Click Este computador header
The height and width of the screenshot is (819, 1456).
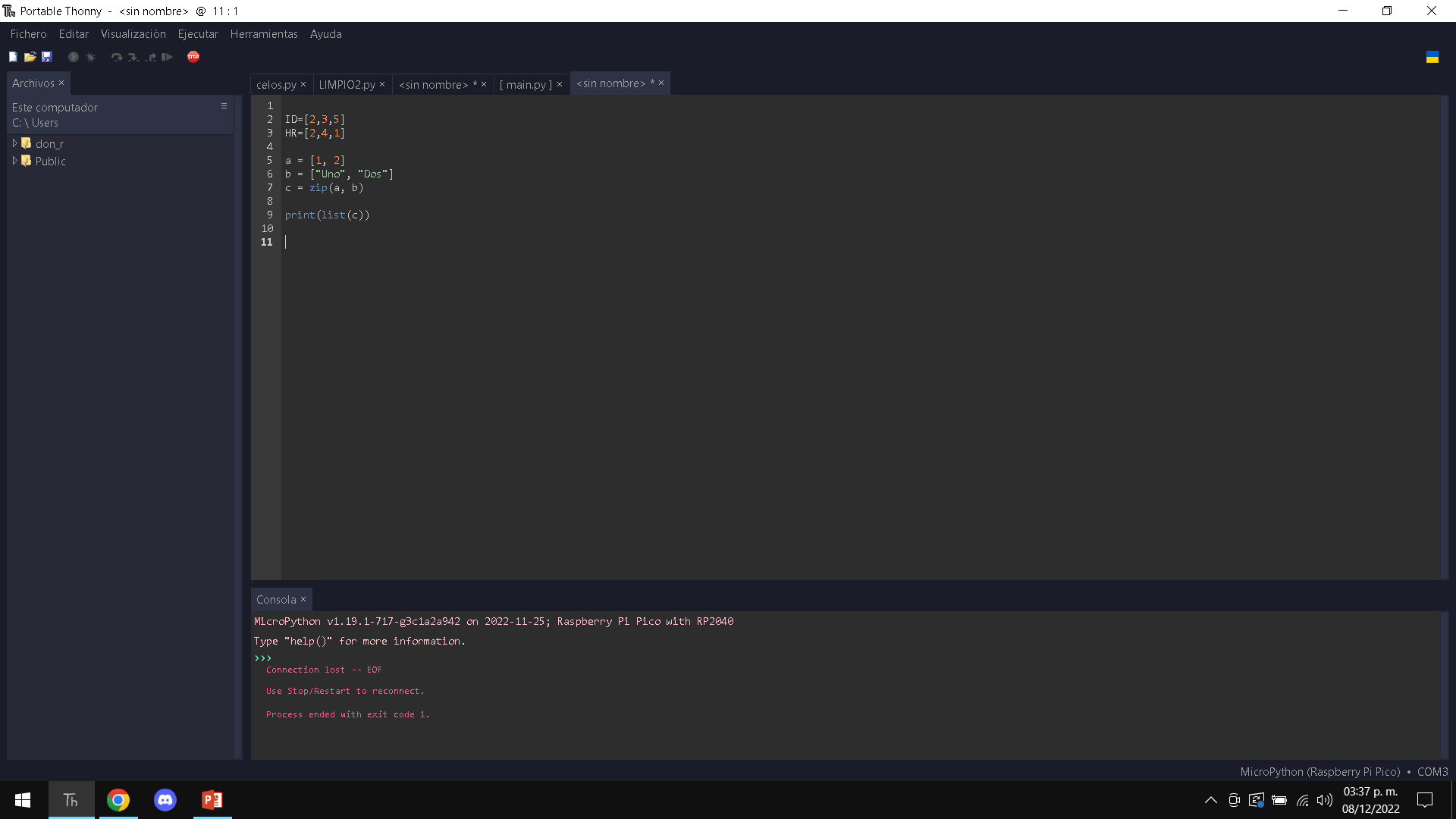55,108
